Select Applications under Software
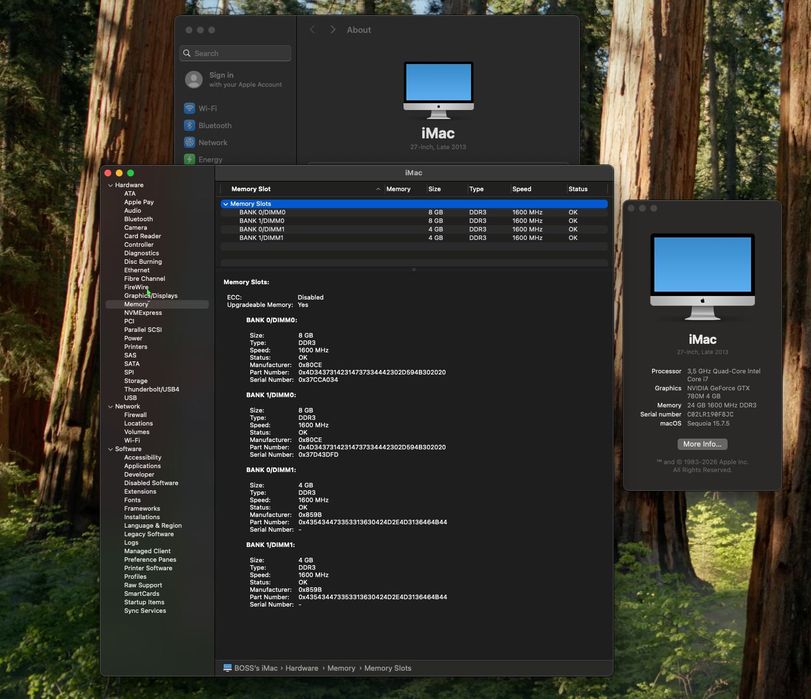811x699 pixels. (142, 466)
